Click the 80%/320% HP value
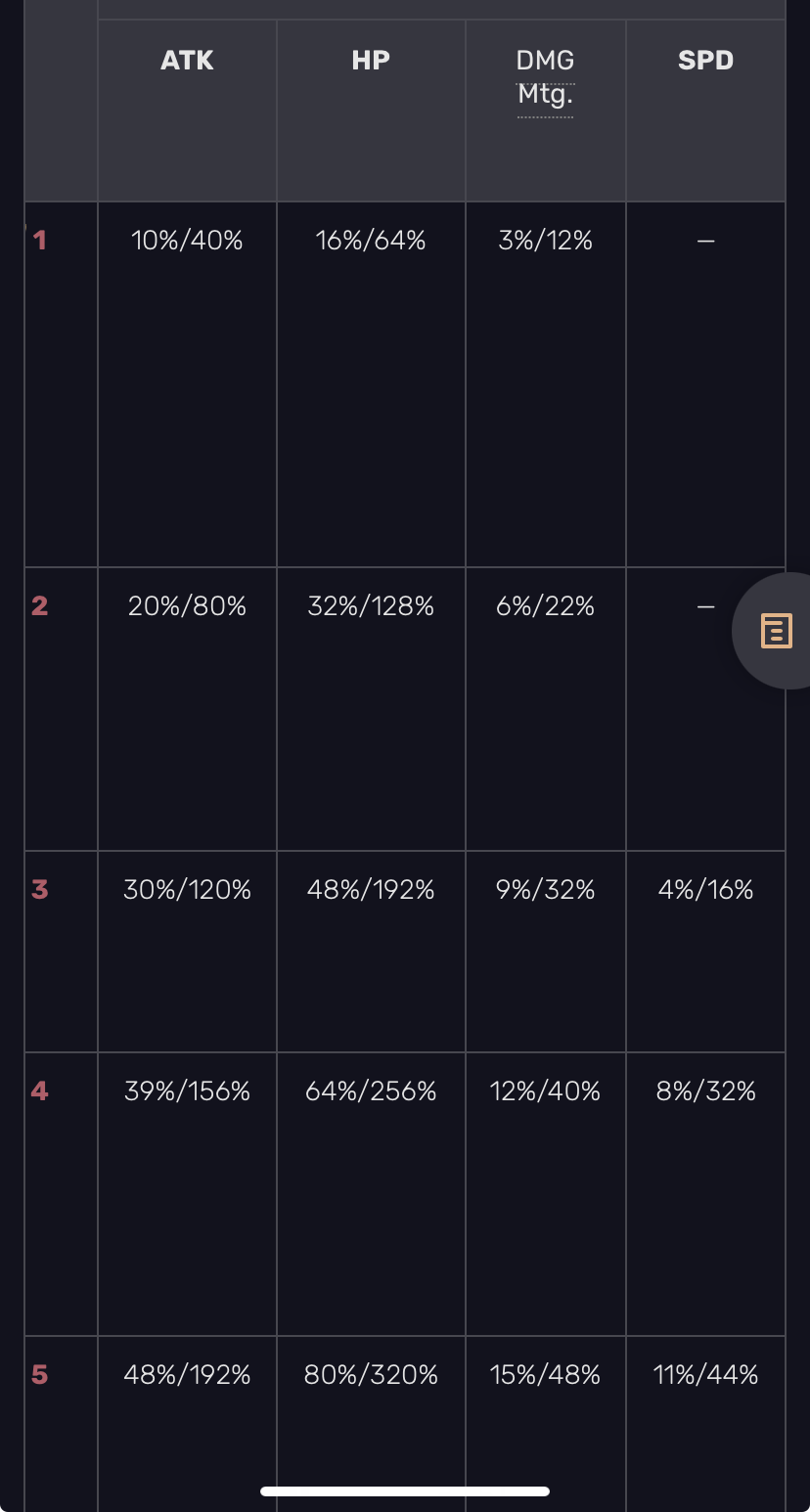This screenshot has height=1512, width=810. pos(371,1375)
